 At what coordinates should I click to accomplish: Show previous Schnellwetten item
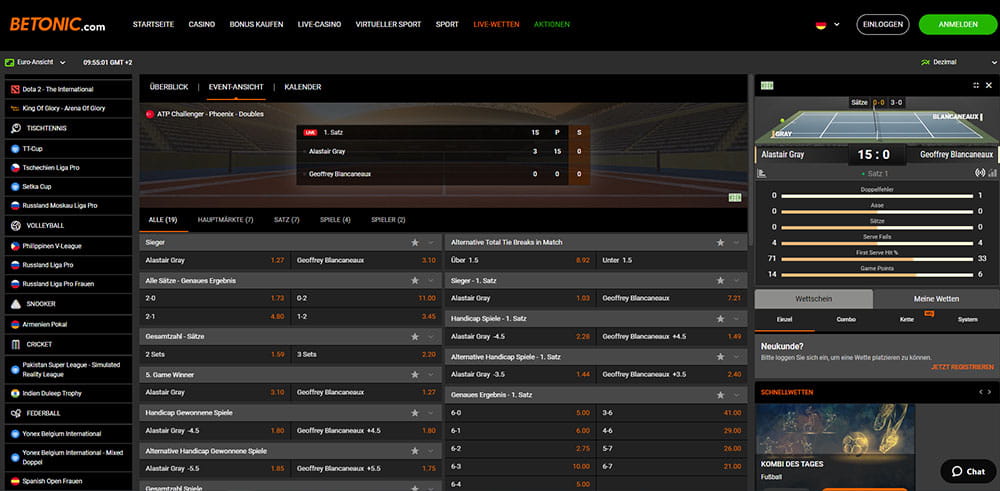[x=981, y=392]
